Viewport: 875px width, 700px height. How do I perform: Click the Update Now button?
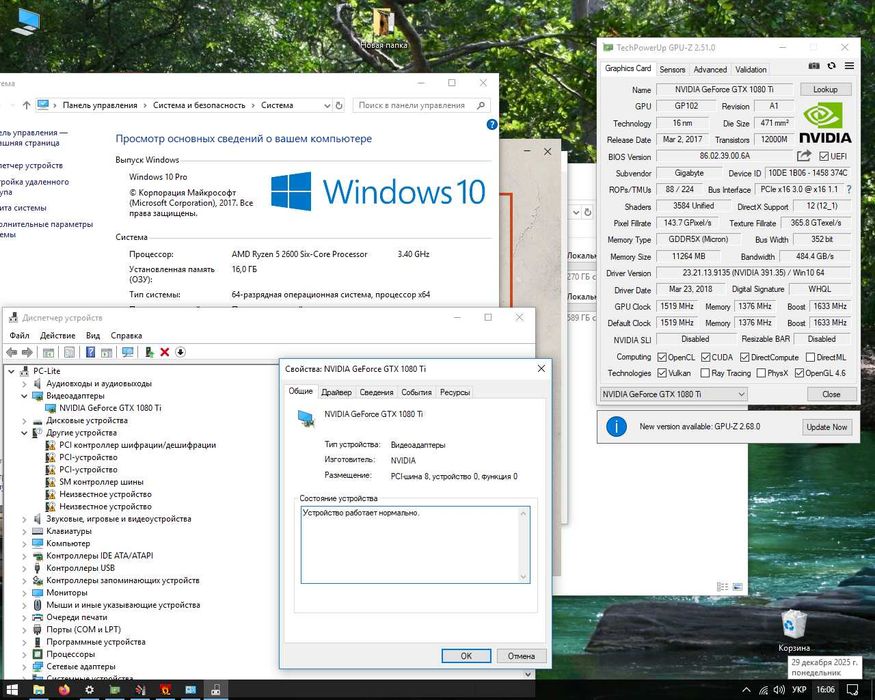tap(826, 427)
